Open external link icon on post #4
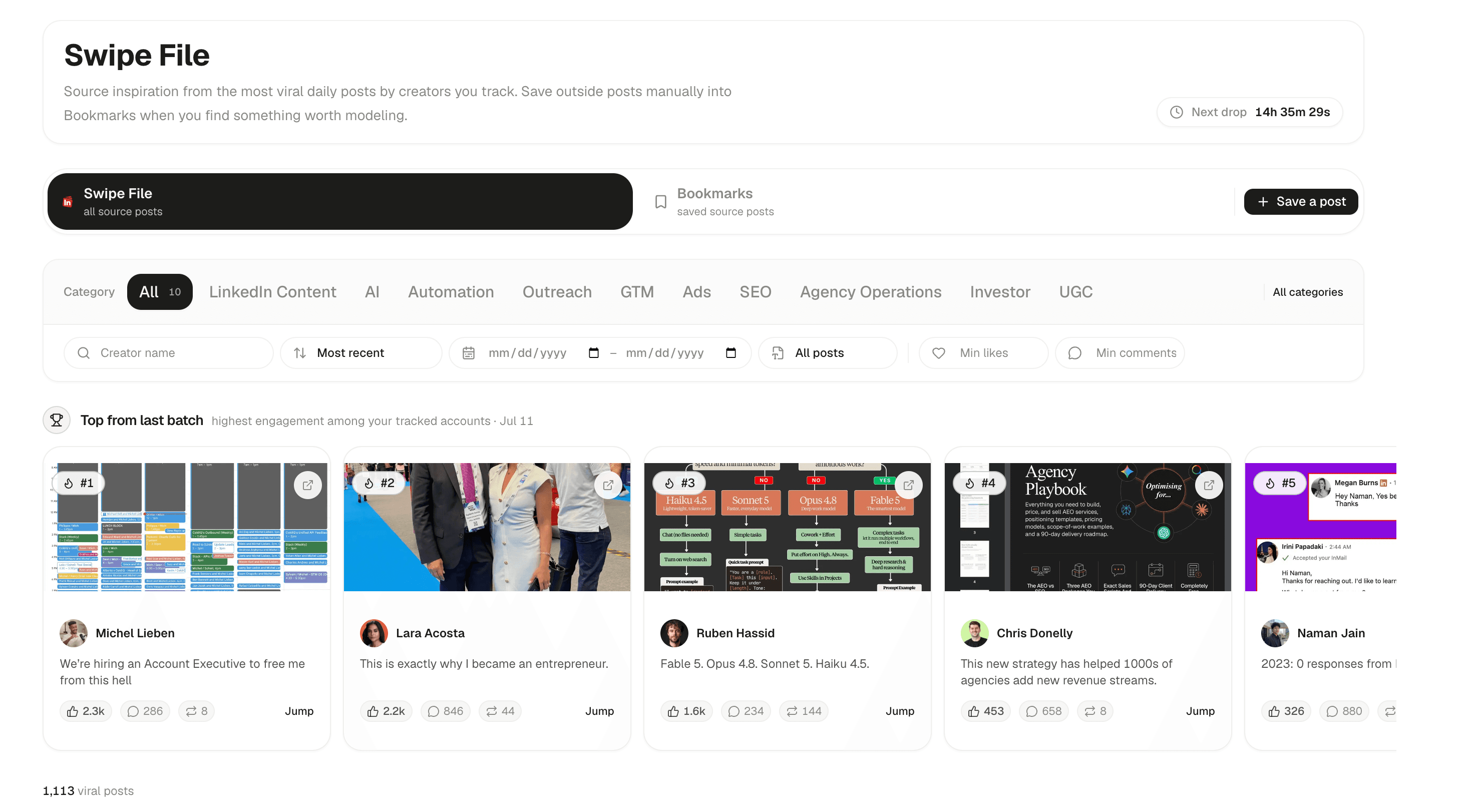This screenshot has height=812, width=1472. [1209, 485]
